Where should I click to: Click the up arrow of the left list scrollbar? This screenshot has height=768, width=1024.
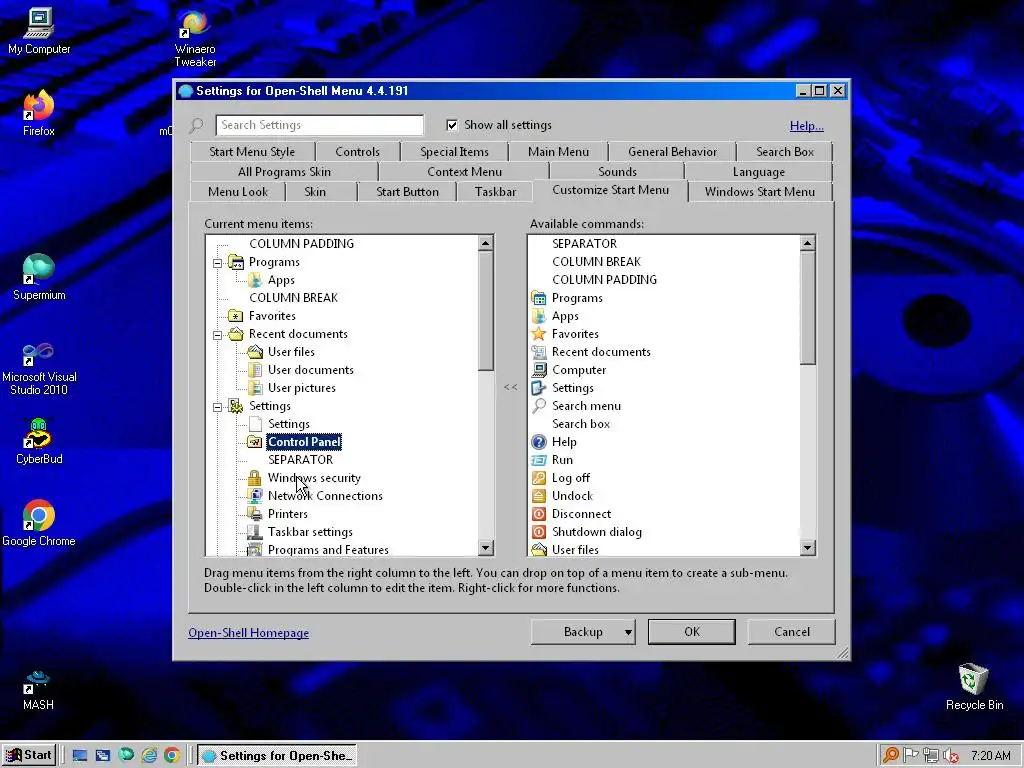point(485,244)
